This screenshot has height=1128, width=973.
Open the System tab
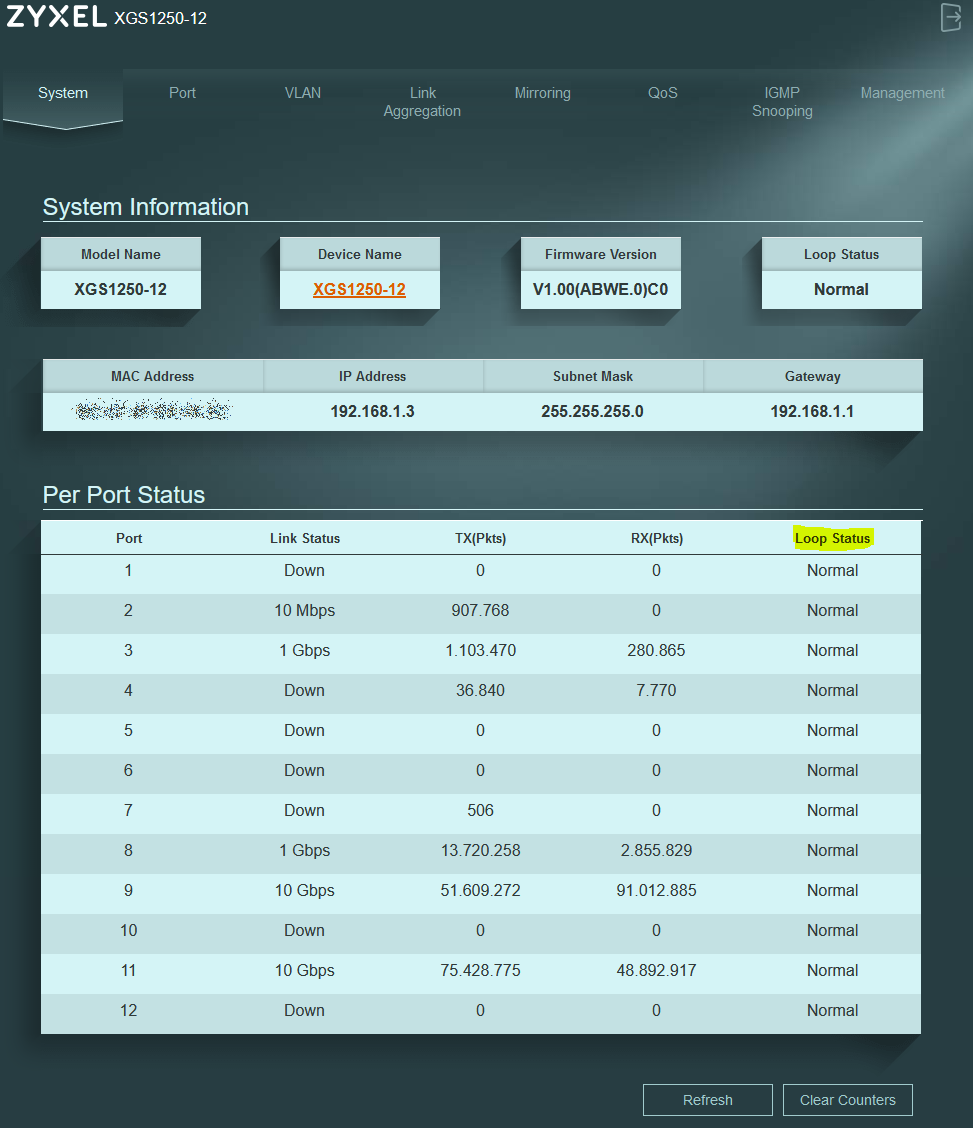pyautogui.click(x=63, y=93)
